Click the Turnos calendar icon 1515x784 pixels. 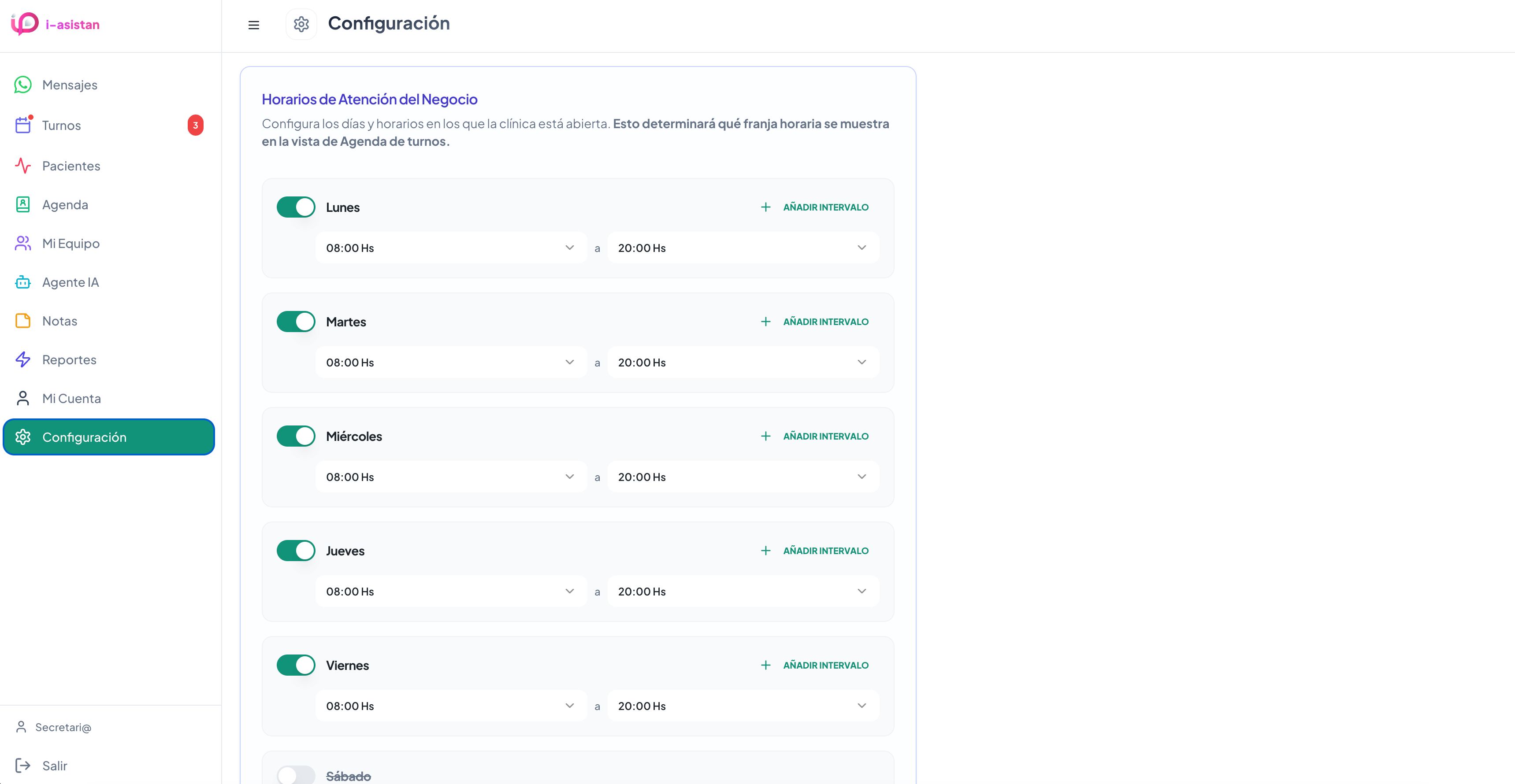click(23, 125)
